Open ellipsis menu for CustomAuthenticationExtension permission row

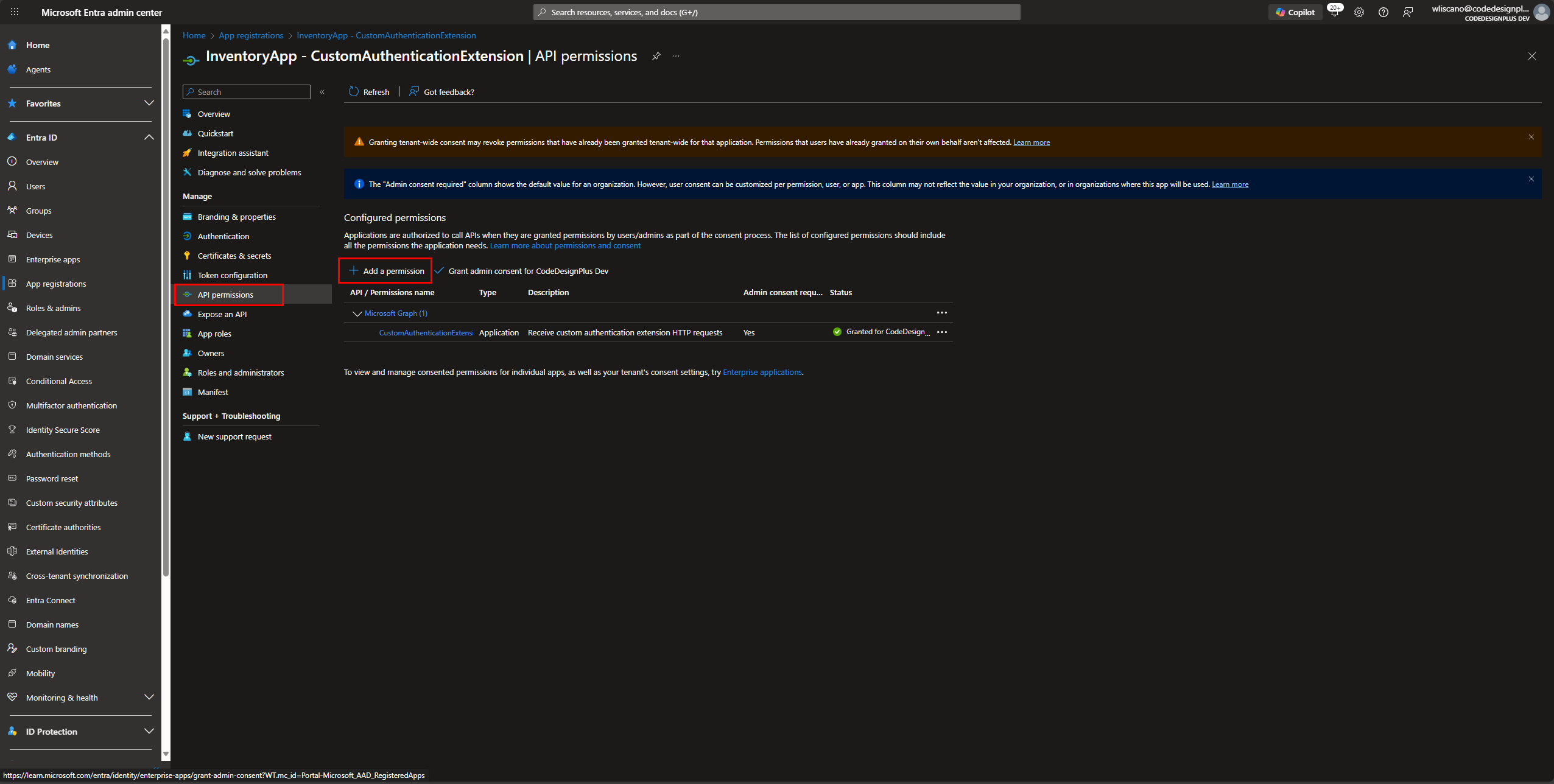coord(942,332)
